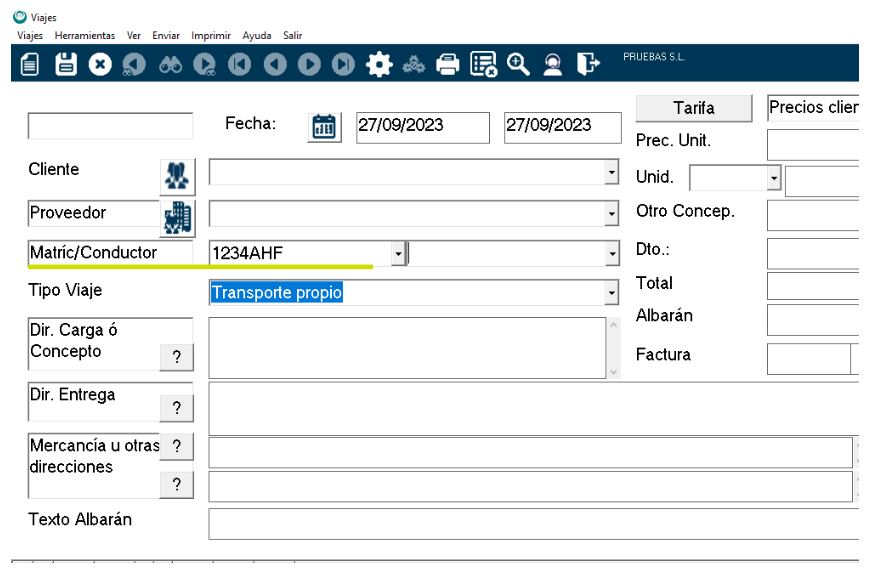Click the save floppy disk icon

point(65,64)
